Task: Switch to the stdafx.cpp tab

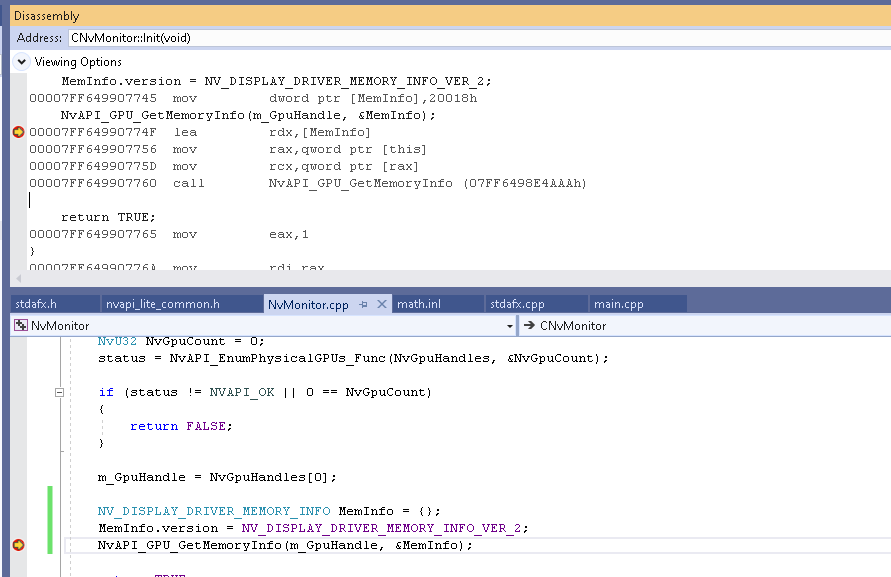Action: pyautogui.click(x=517, y=304)
